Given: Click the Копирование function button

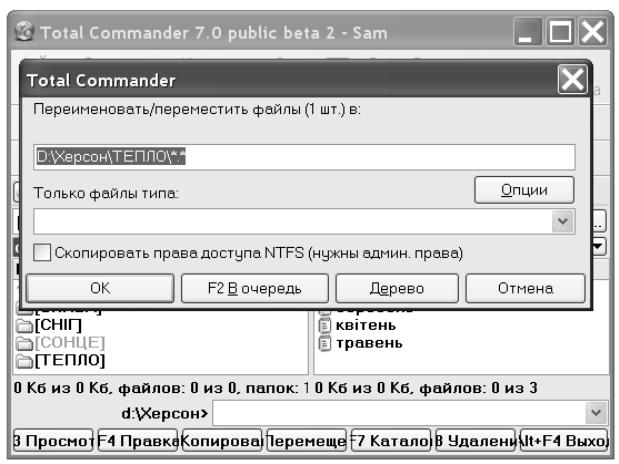Looking at the screenshot, I should [222, 441].
